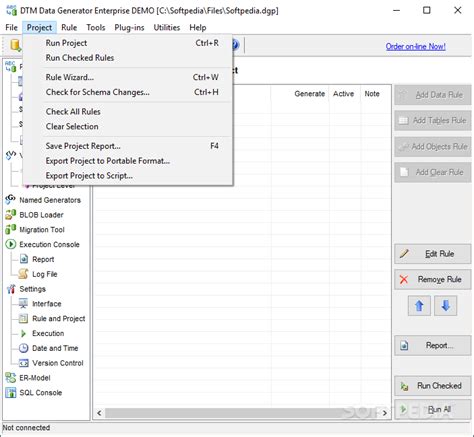Click the Run Checked button
Viewport: 474px width, 437px height.
click(x=433, y=386)
